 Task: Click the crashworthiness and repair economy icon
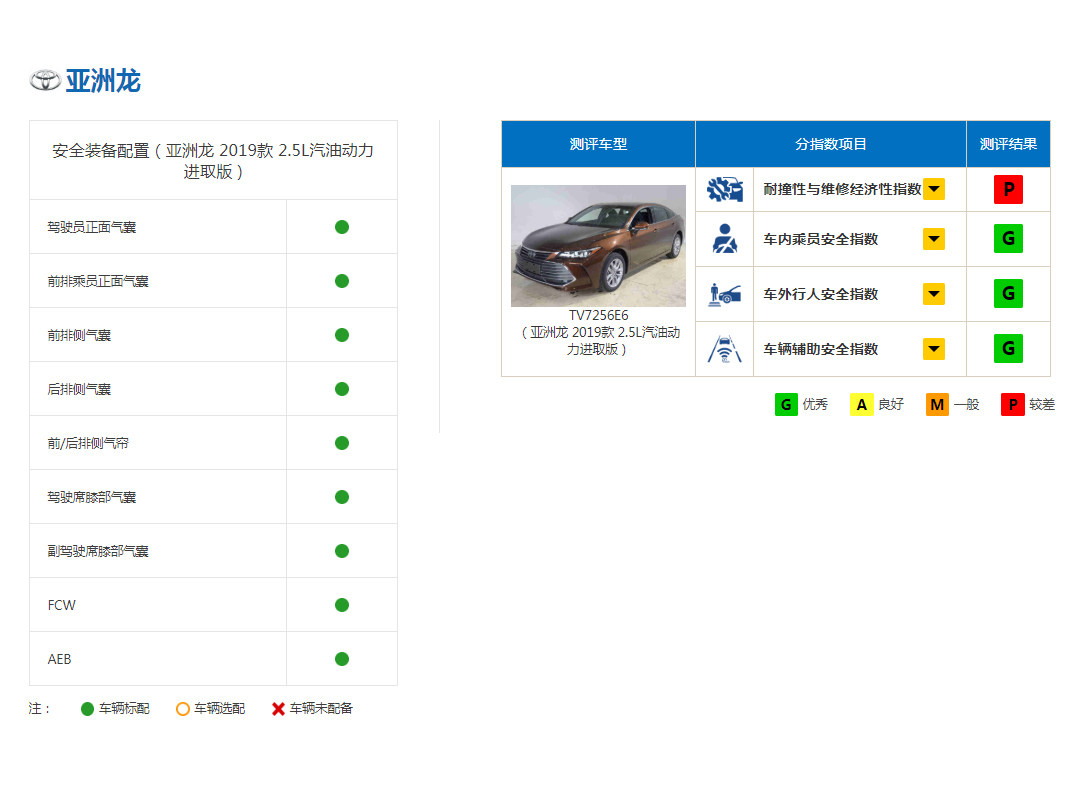pyautogui.click(x=724, y=189)
